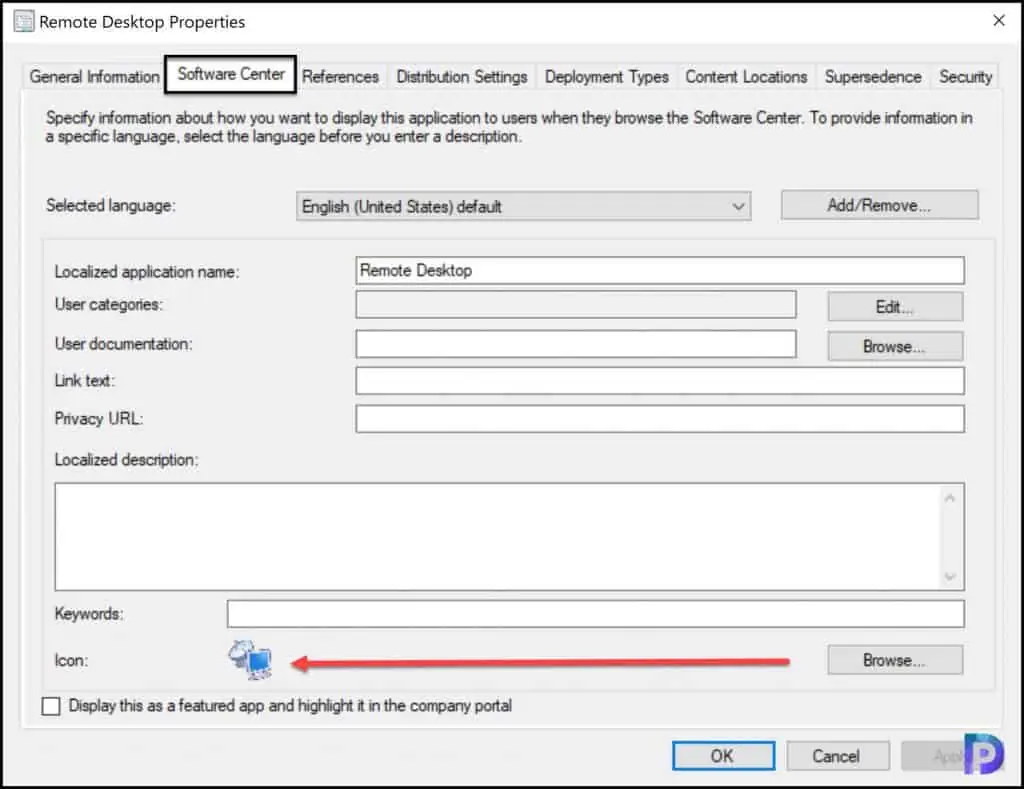This screenshot has width=1024, height=789.
Task: Click the Remote Desktop application icon preview
Action: 250,660
